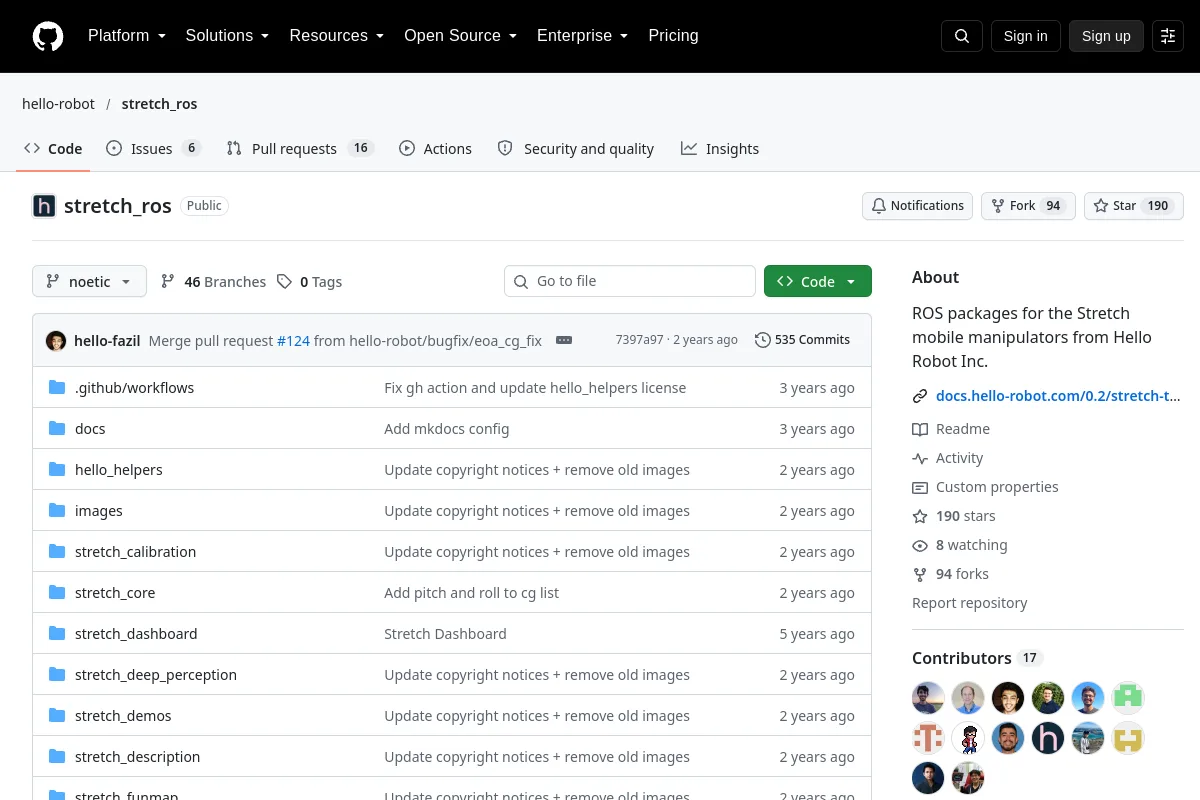
Task: Click the Activity pulse icon
Action: pos(920,458)
